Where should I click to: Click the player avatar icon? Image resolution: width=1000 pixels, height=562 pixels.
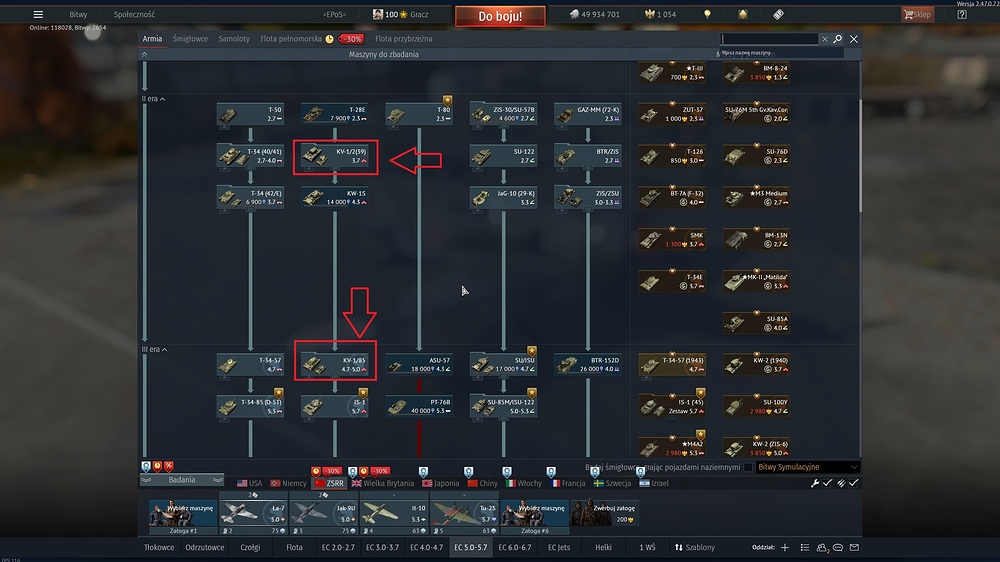[378, 14]
